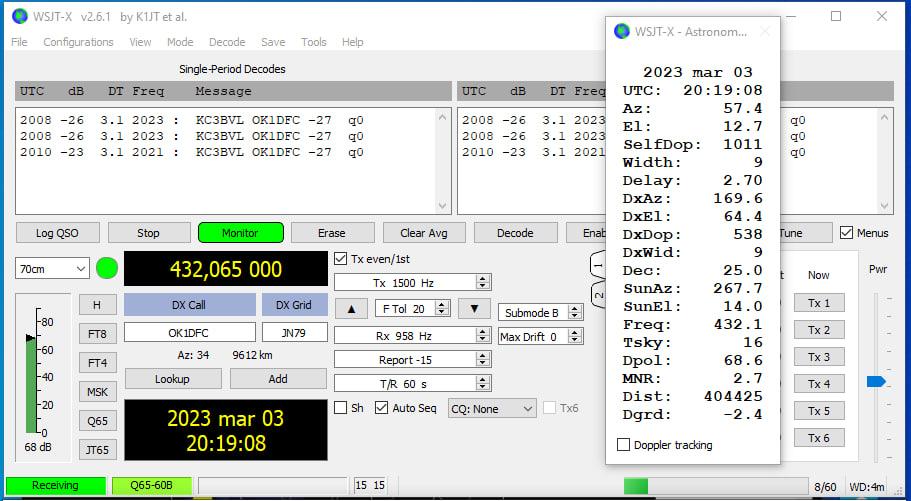
Task: Adjust the Submode B spinner arrows
Action: (x=575, y=313)
